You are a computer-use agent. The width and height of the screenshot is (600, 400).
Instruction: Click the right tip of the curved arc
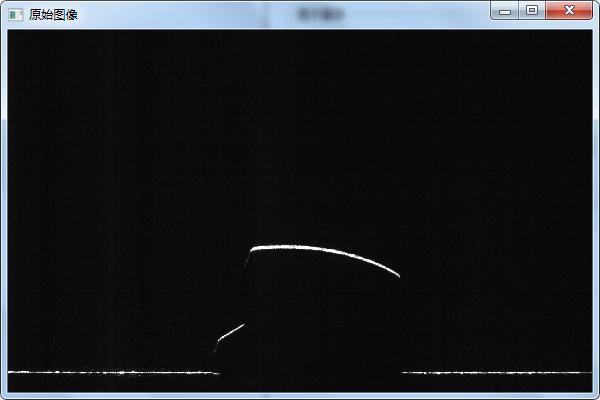398,274
